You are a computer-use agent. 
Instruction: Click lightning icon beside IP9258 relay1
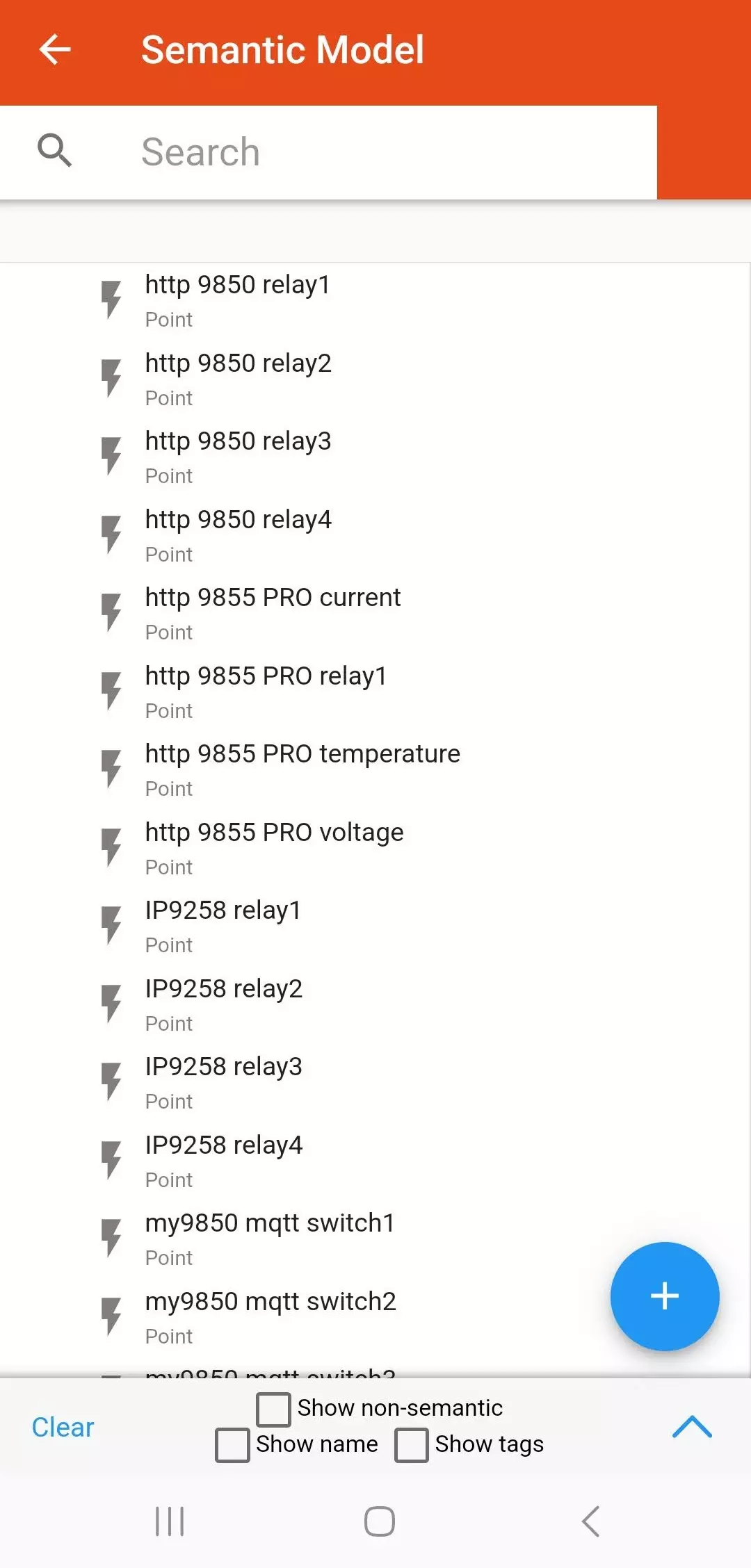(111, 925)
